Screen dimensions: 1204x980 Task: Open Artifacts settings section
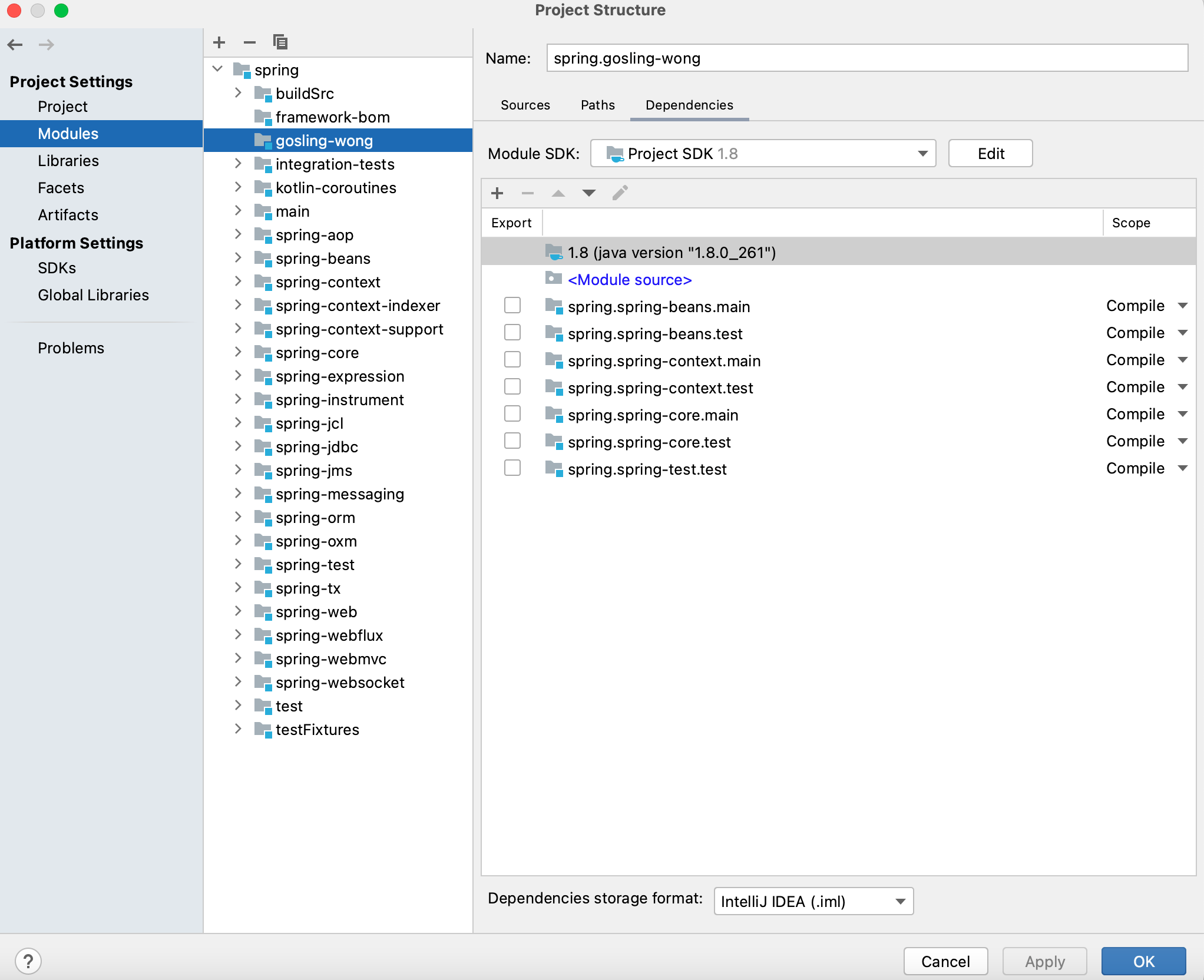coord(68,215)
